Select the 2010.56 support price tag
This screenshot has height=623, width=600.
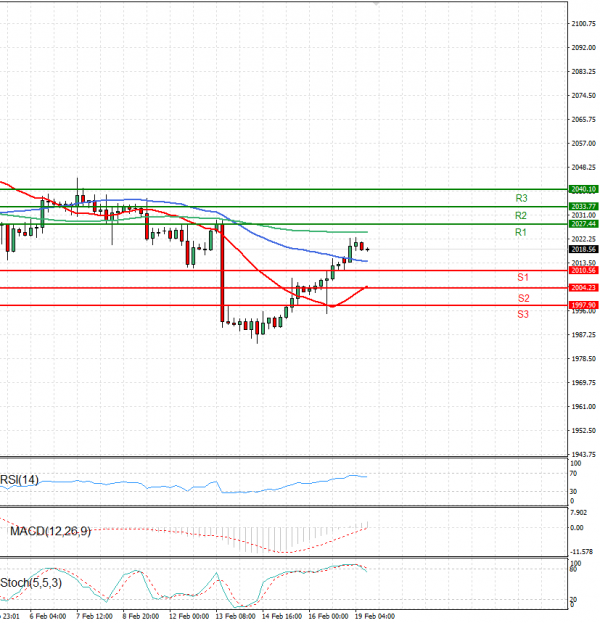coord(583,271)
